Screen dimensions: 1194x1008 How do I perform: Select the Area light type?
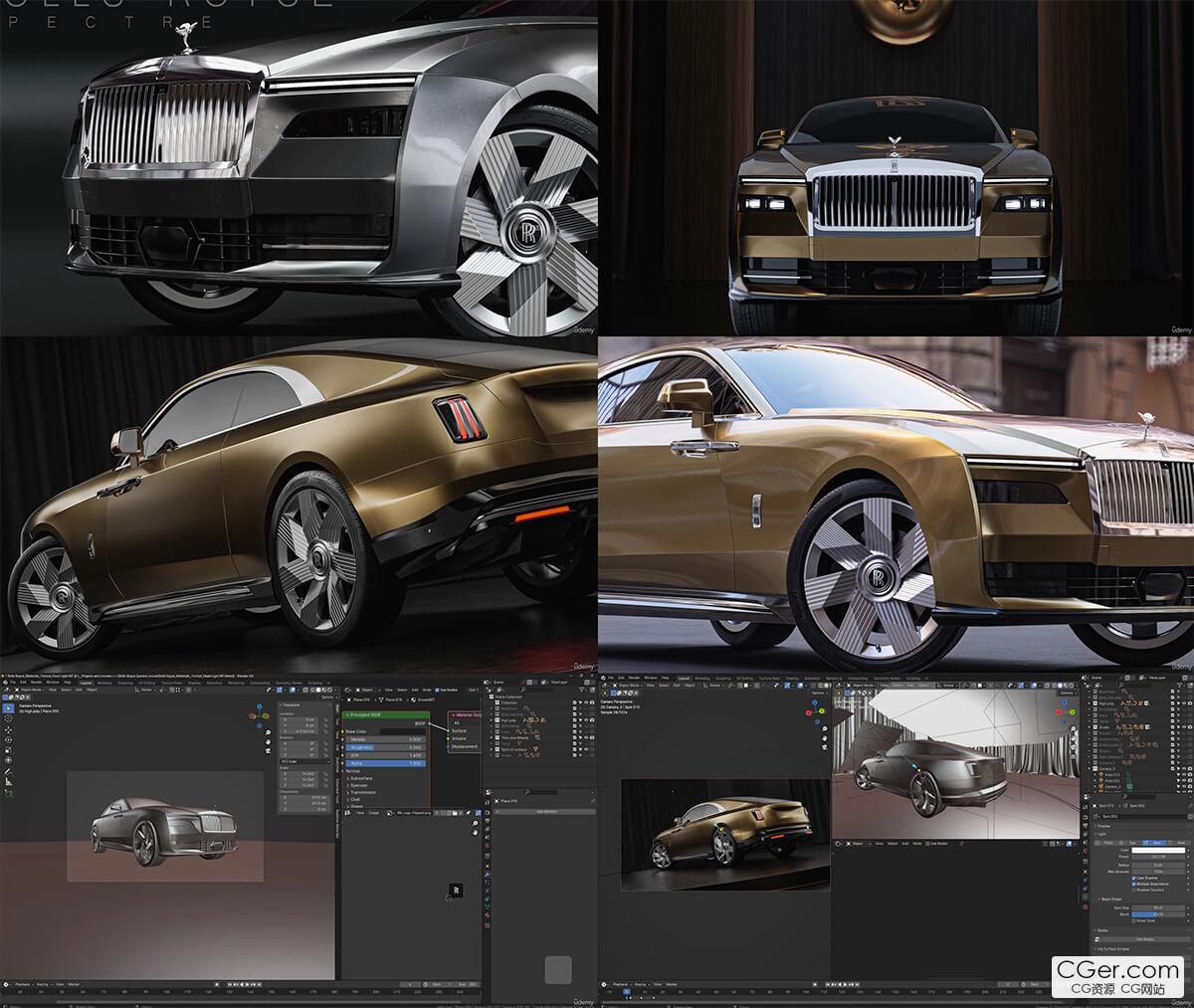coord(1180,843)
